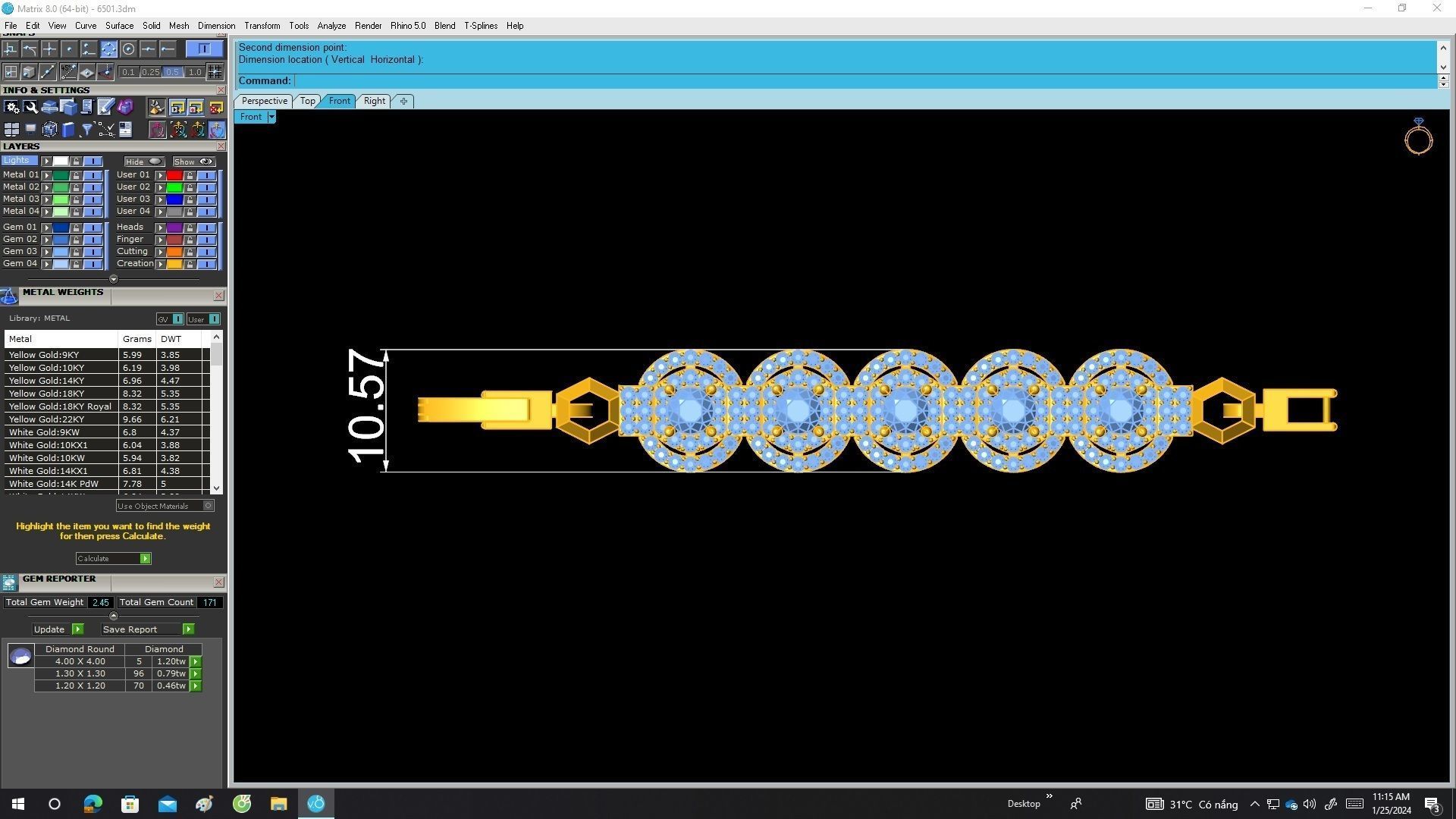Expand the Creation layer arrow

pos(161,264)
